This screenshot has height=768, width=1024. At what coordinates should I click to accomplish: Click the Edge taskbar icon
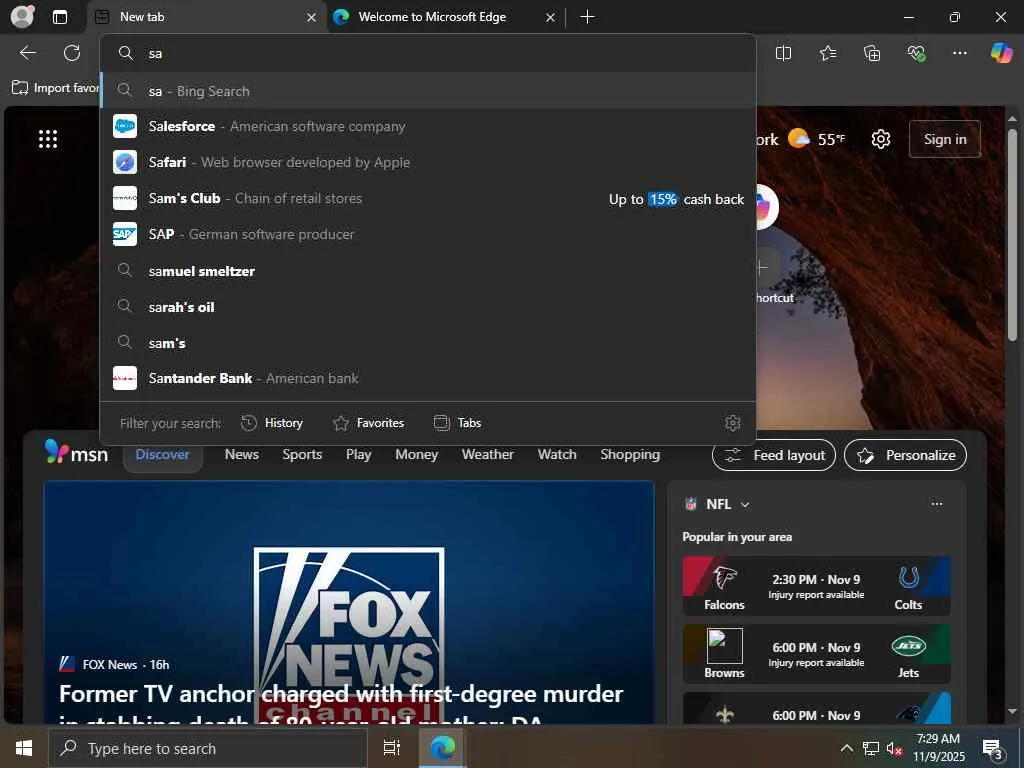(x=442, y=748)
